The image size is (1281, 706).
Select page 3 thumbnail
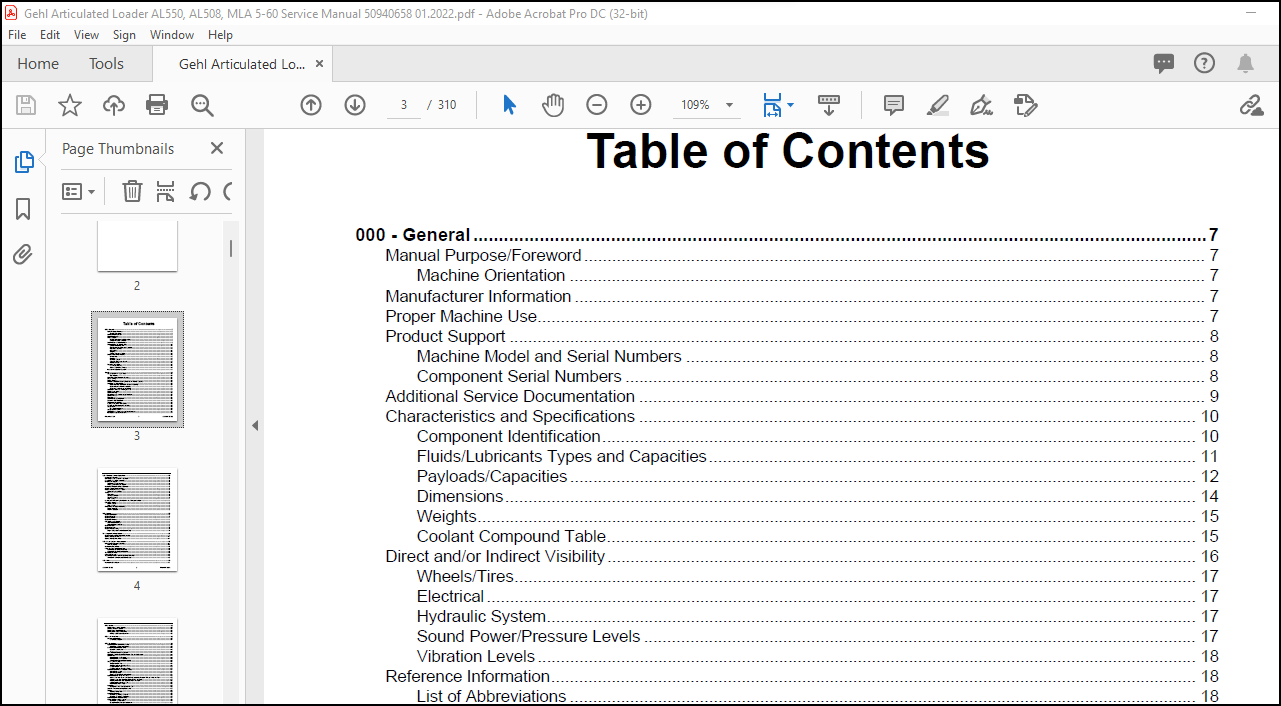(x=137, y=369)
